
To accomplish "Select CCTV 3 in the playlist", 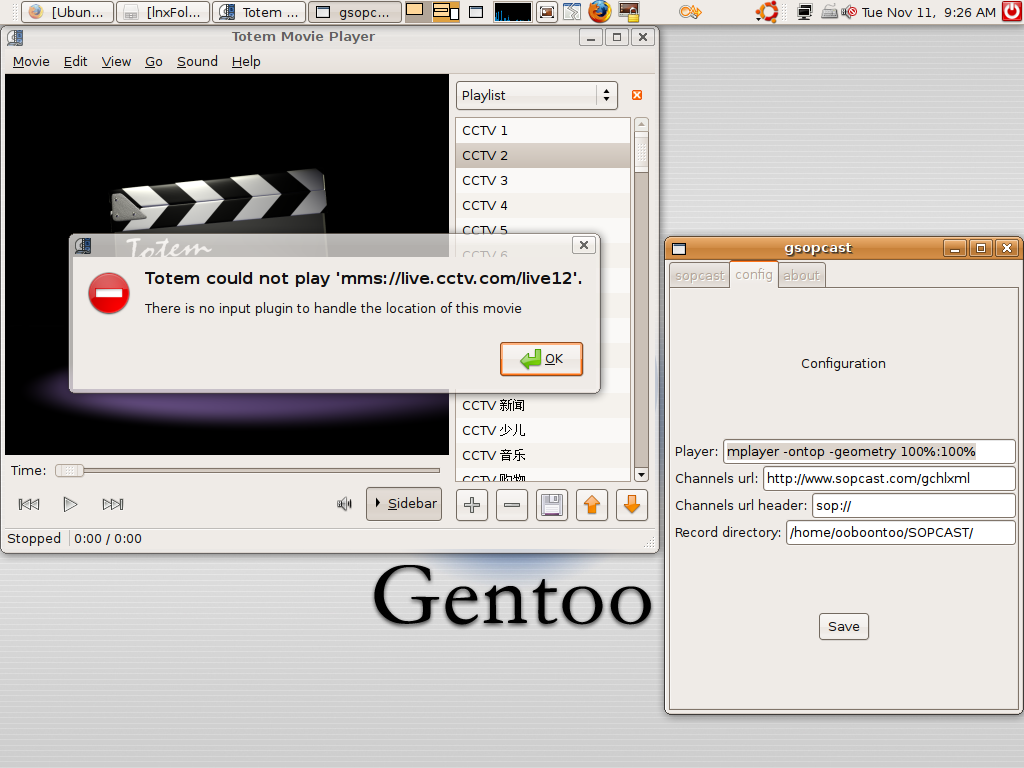I will [543, 180].
